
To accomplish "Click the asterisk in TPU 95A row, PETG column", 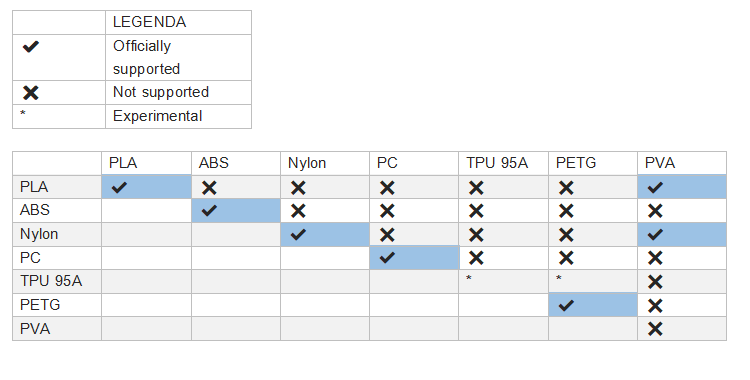I will coord(559,278).
